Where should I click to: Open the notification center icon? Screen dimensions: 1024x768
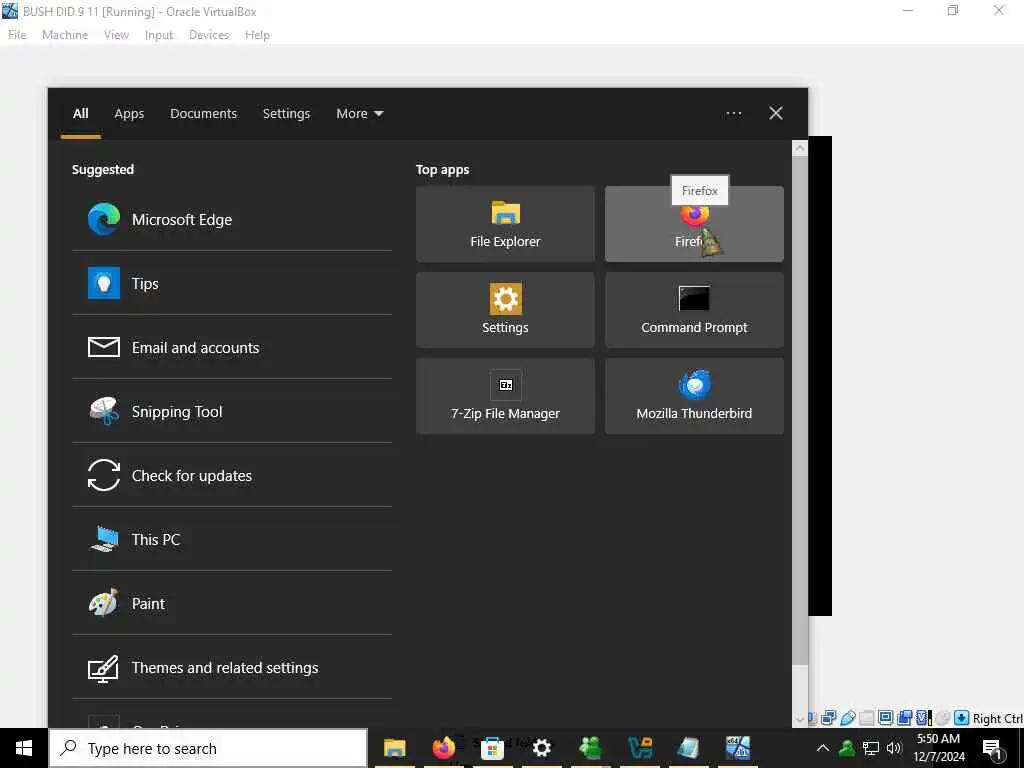tap(992, 749)
